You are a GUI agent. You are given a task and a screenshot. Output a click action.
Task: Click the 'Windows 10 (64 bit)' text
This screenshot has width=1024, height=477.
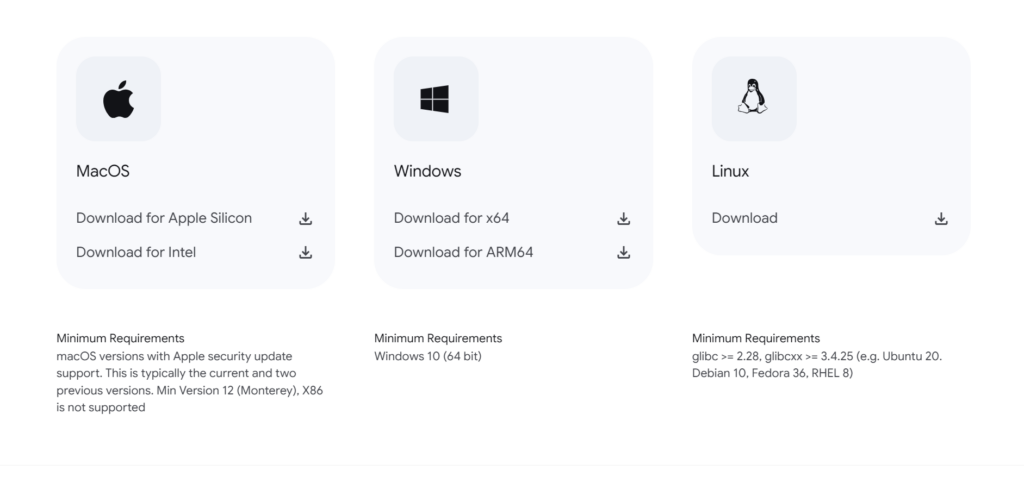(429, 356)
